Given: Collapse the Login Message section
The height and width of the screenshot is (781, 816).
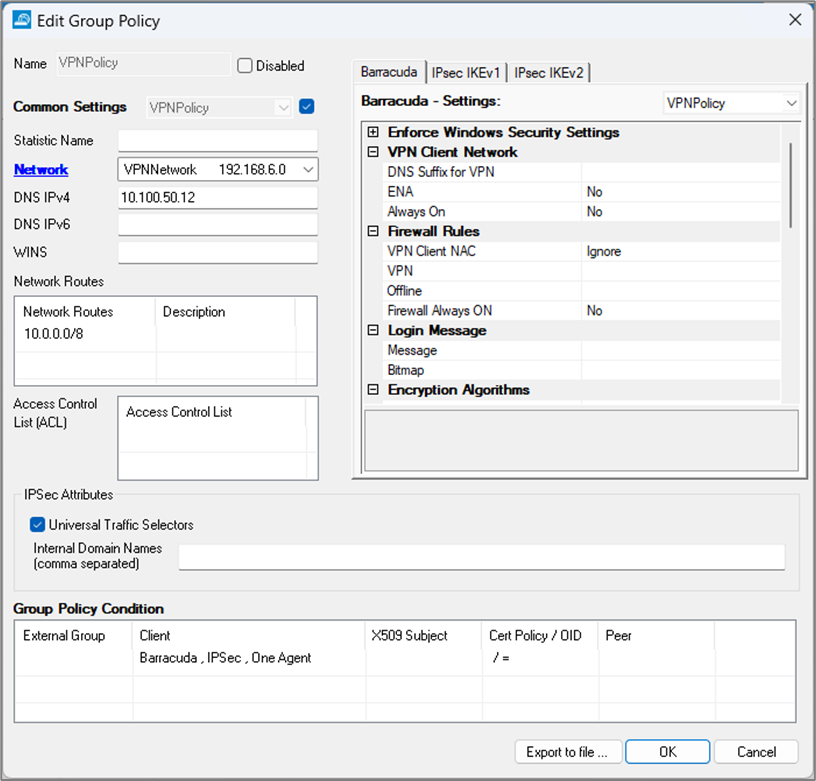Looking at the screenshot, I should [x=373, y=330].
